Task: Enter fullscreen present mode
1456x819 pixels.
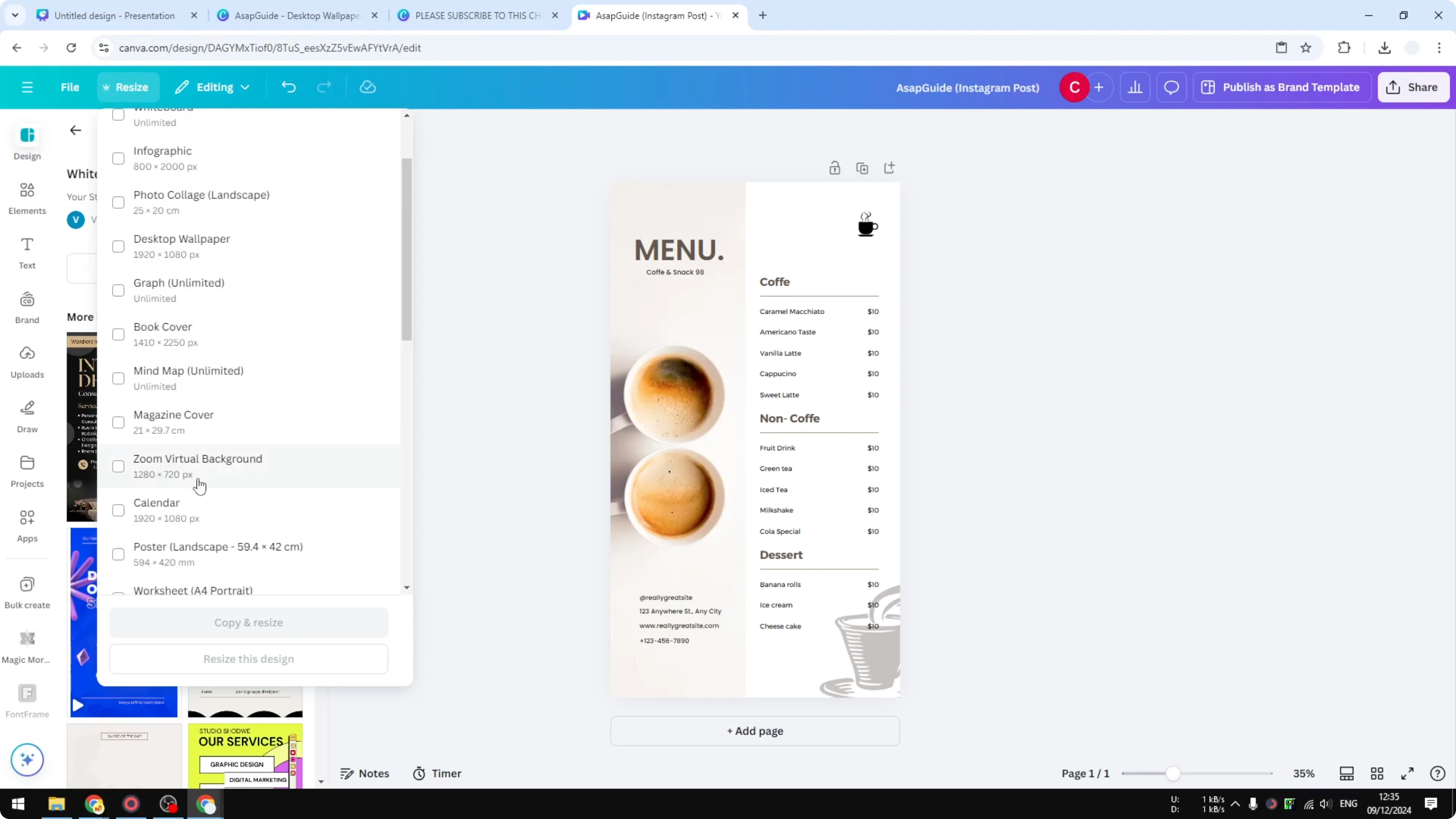Action: 1407,773
